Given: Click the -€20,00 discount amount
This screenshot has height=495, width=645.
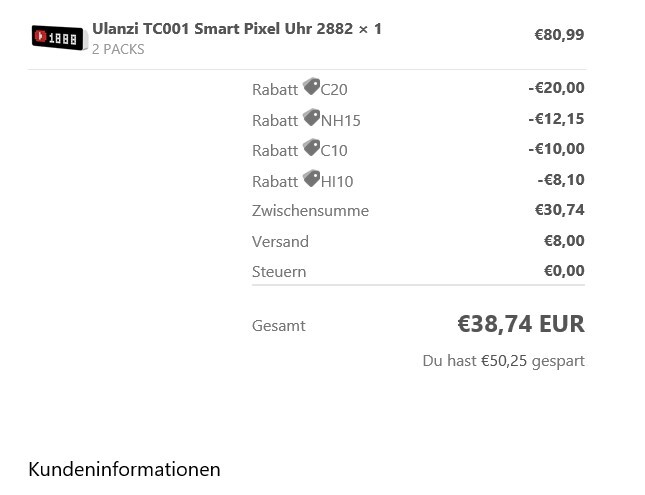Looking at the screenshot, I should 556,88.
